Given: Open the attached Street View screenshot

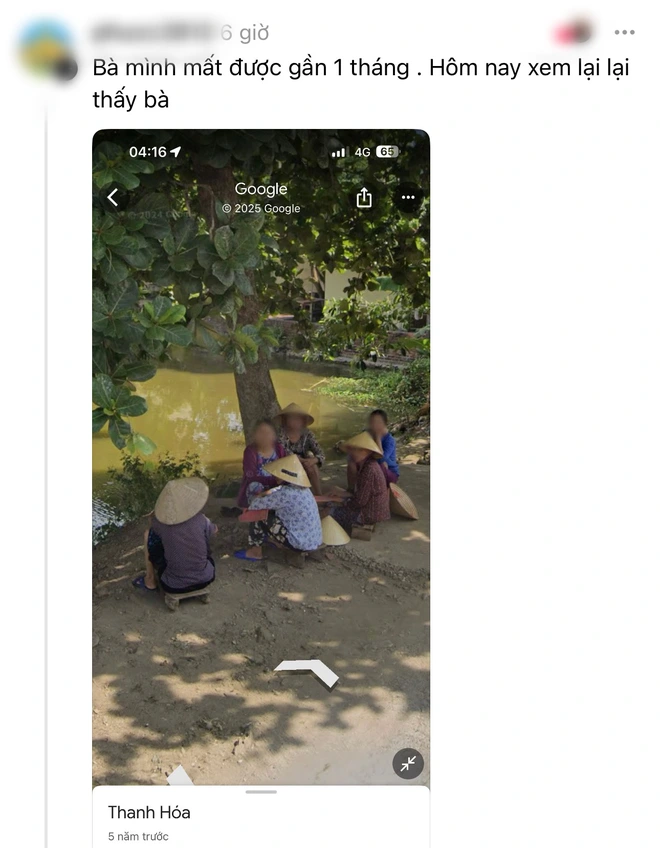Looking at the screenshot, I should [x=261, y=457].
